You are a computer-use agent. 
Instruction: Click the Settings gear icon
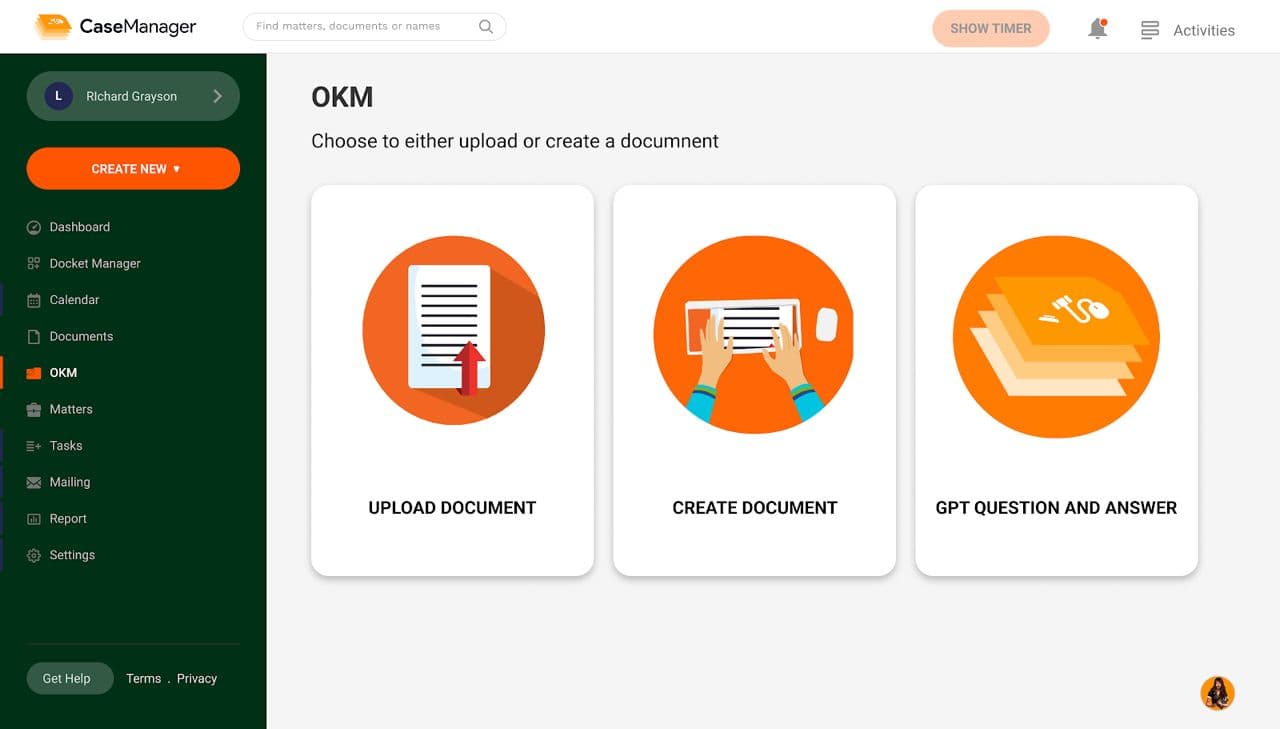click(x=34, y=556)
